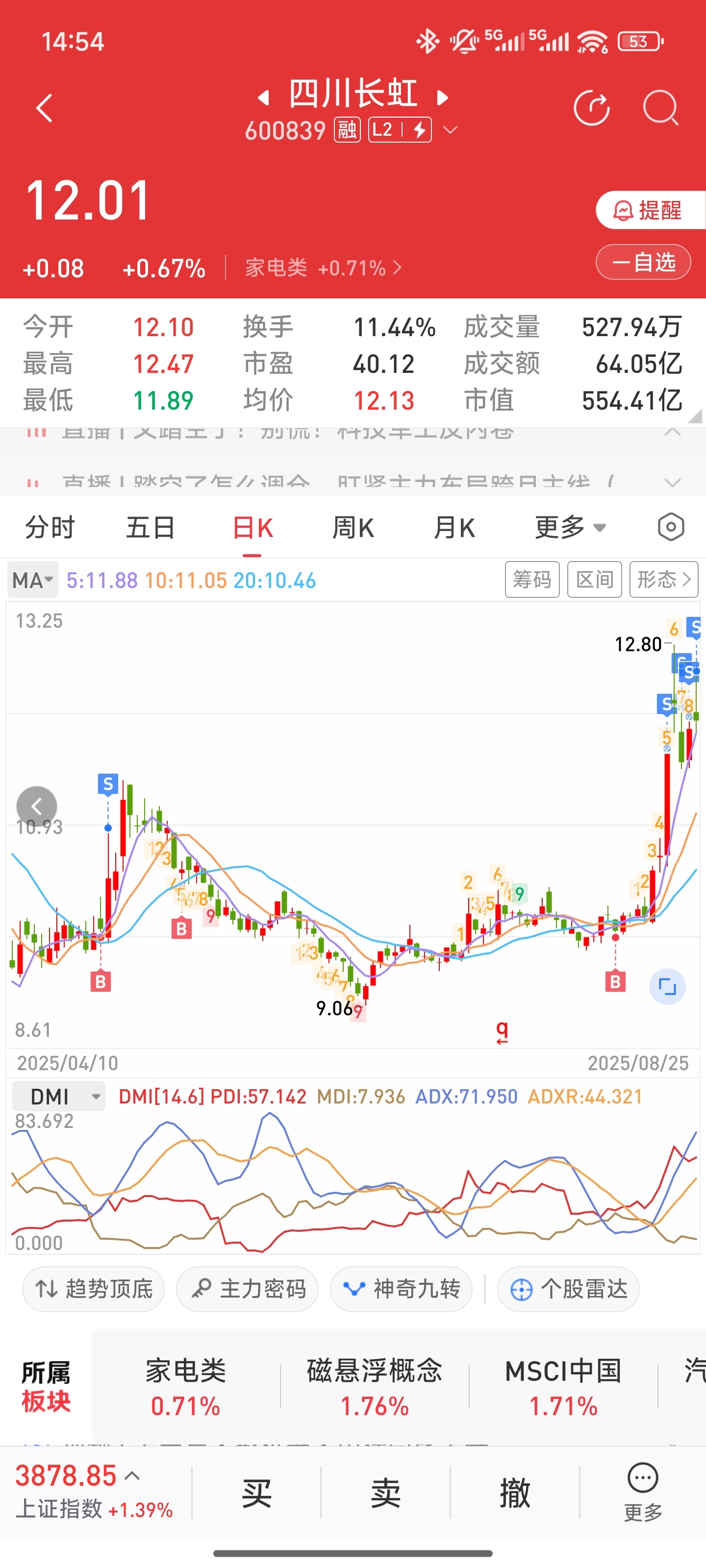
Task: Open the search magnifier icon
Action: [x=661, y=108]
